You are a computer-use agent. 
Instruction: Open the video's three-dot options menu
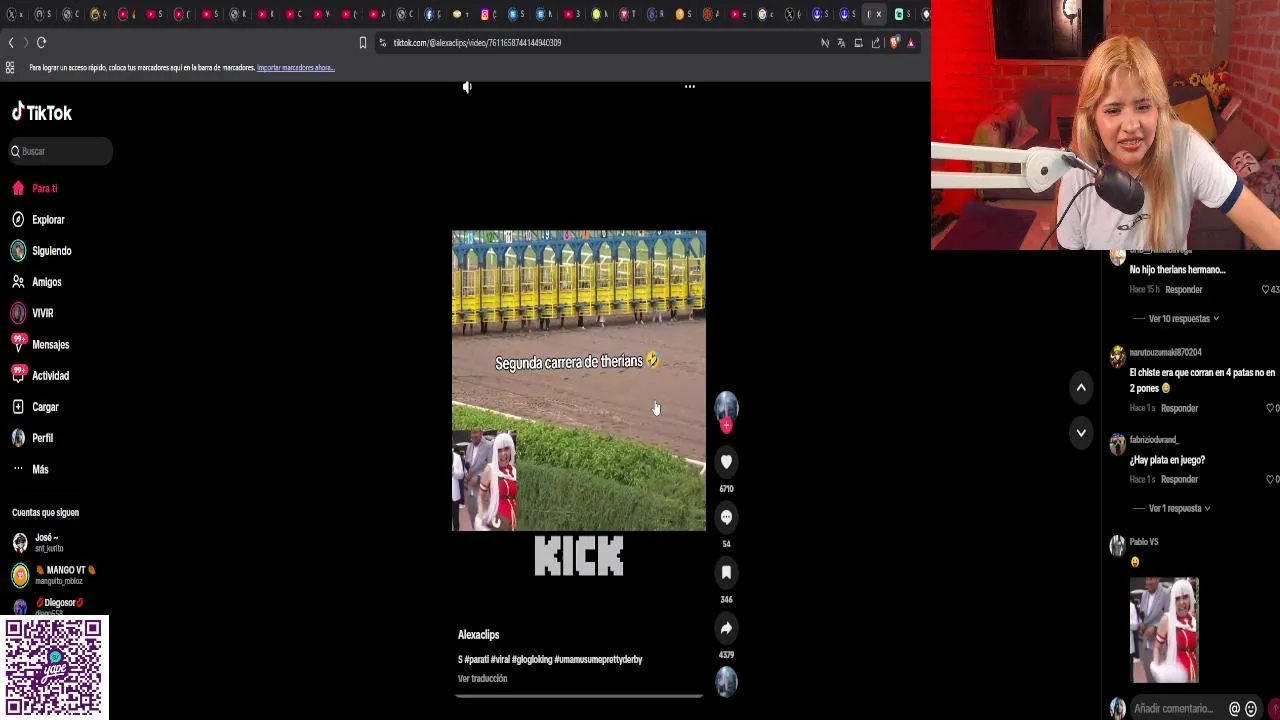(x=689, y=87)
